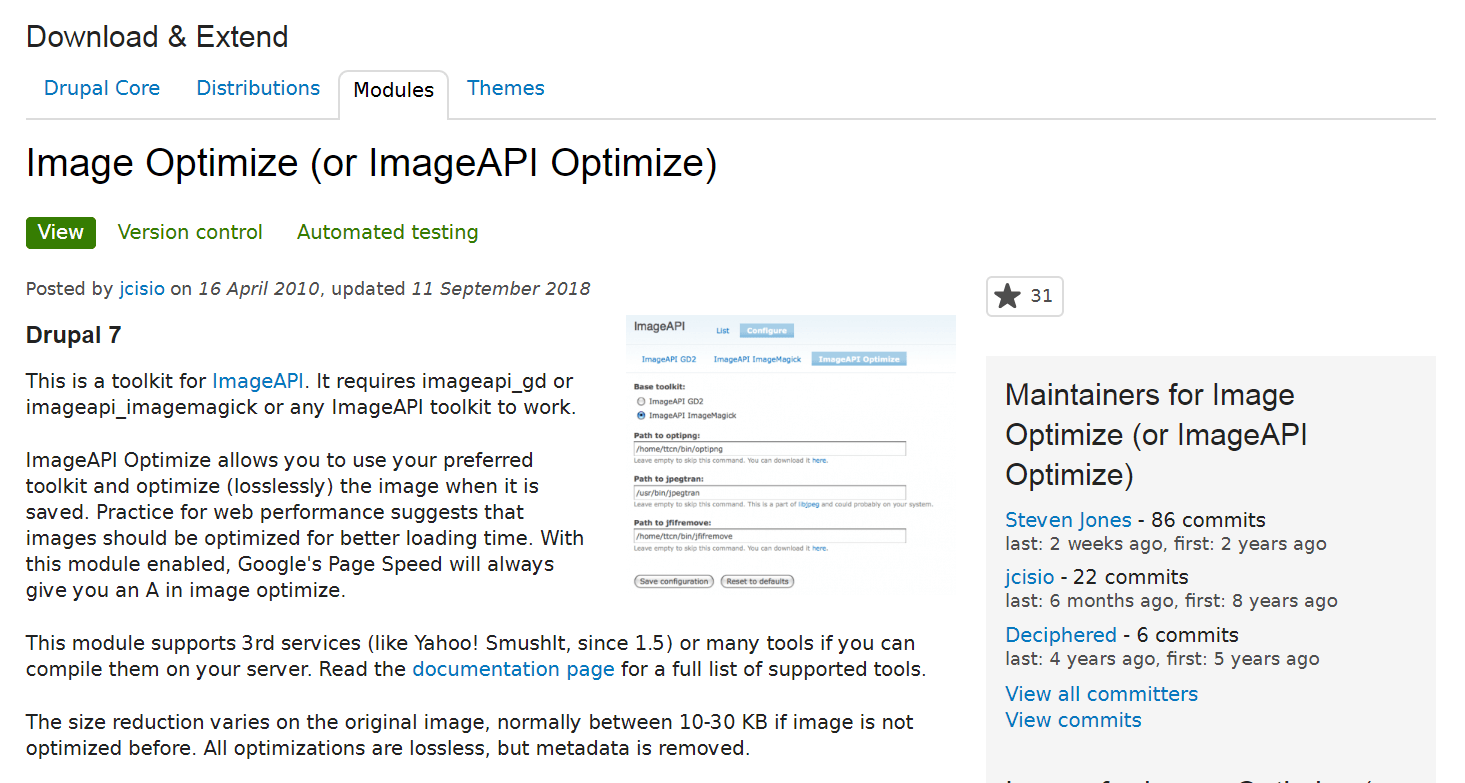Open the documentation page link
Screen dimensions: 1465x783
point(513,669)
